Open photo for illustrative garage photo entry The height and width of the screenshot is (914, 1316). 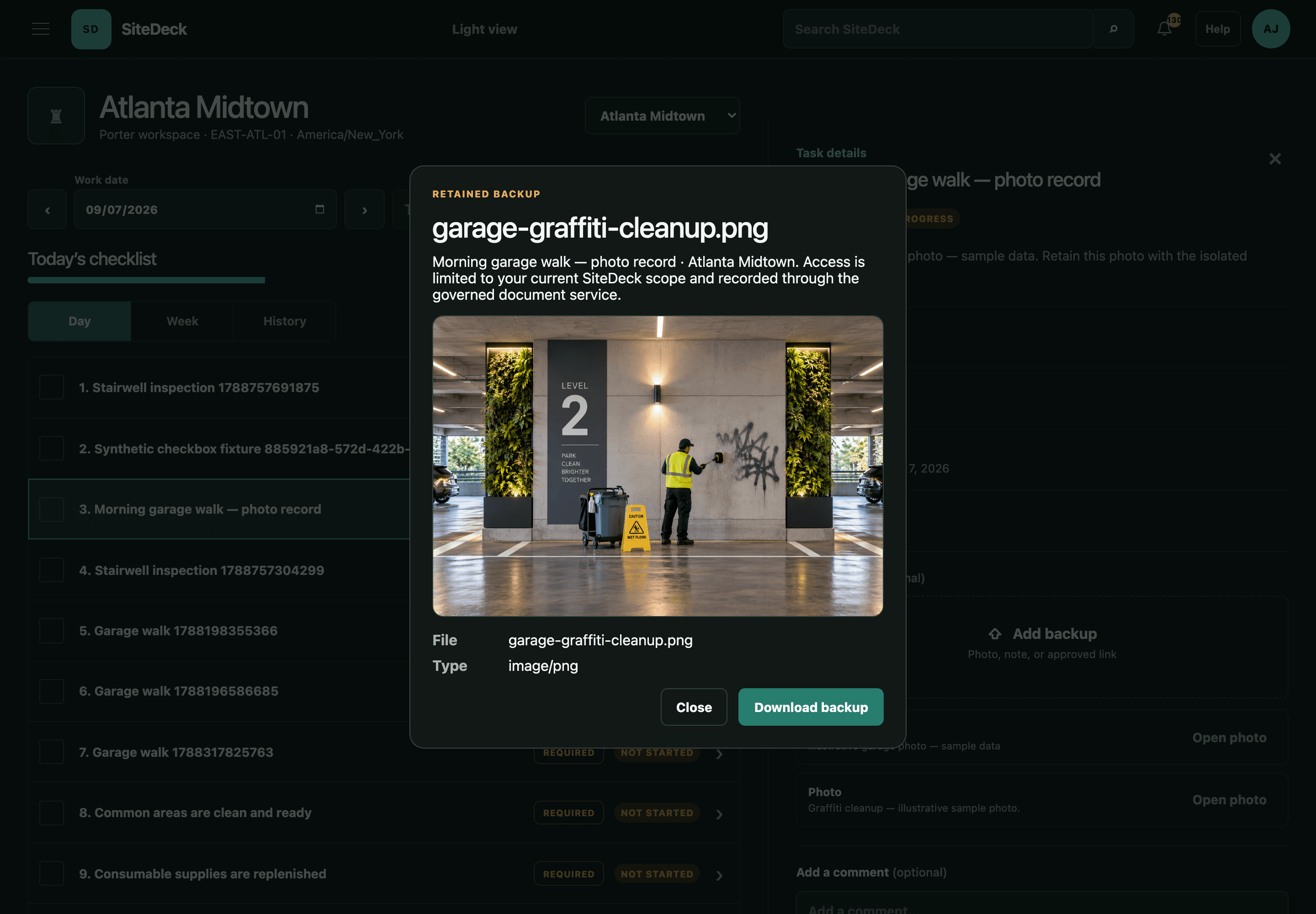(x=1229, y=738)
